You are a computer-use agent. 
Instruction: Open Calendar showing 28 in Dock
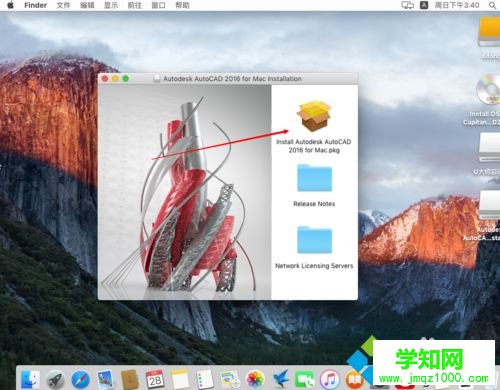[x=155, y=379]
